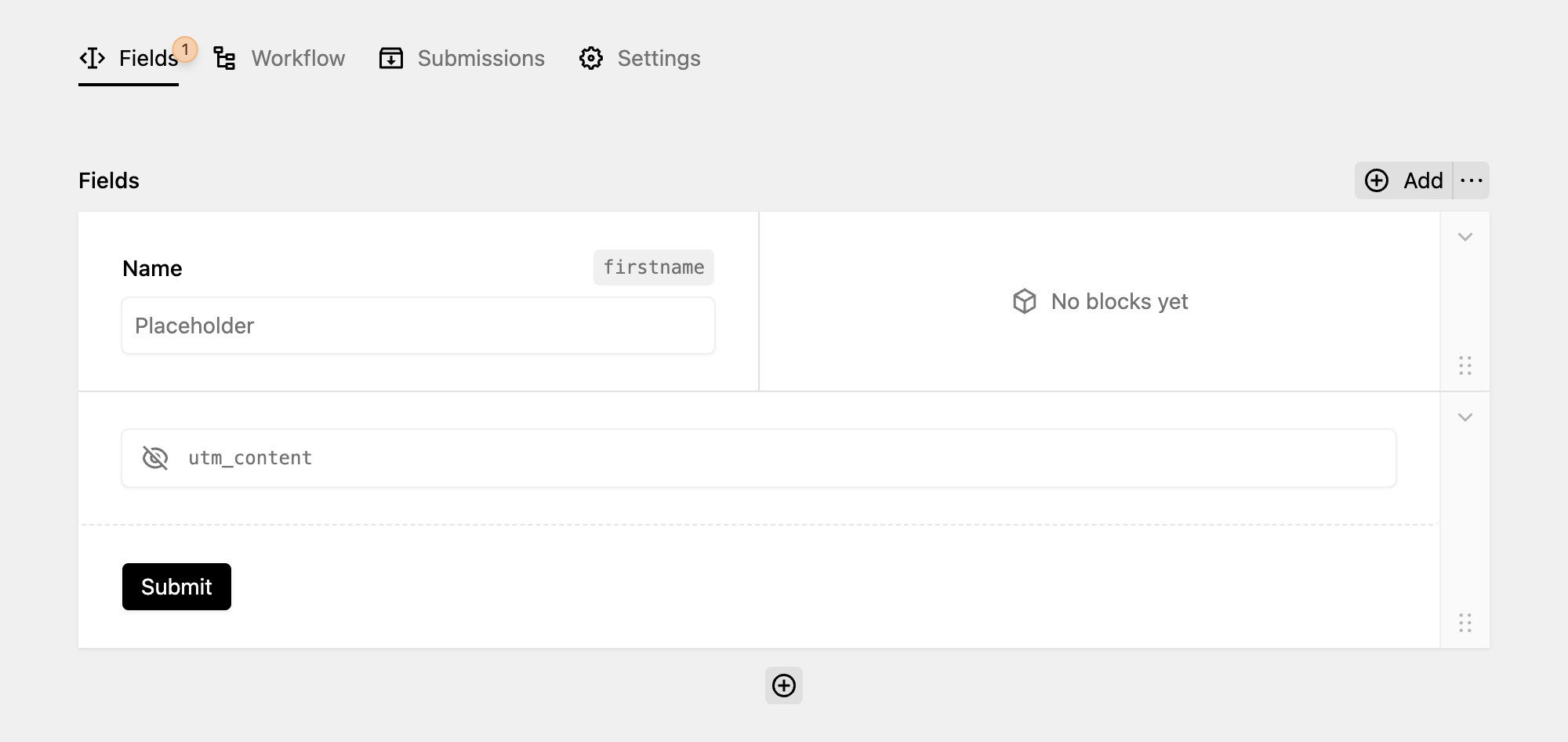The image size is (1568, 742).
Task: Click the Add field button
Action: point(1403,180)
